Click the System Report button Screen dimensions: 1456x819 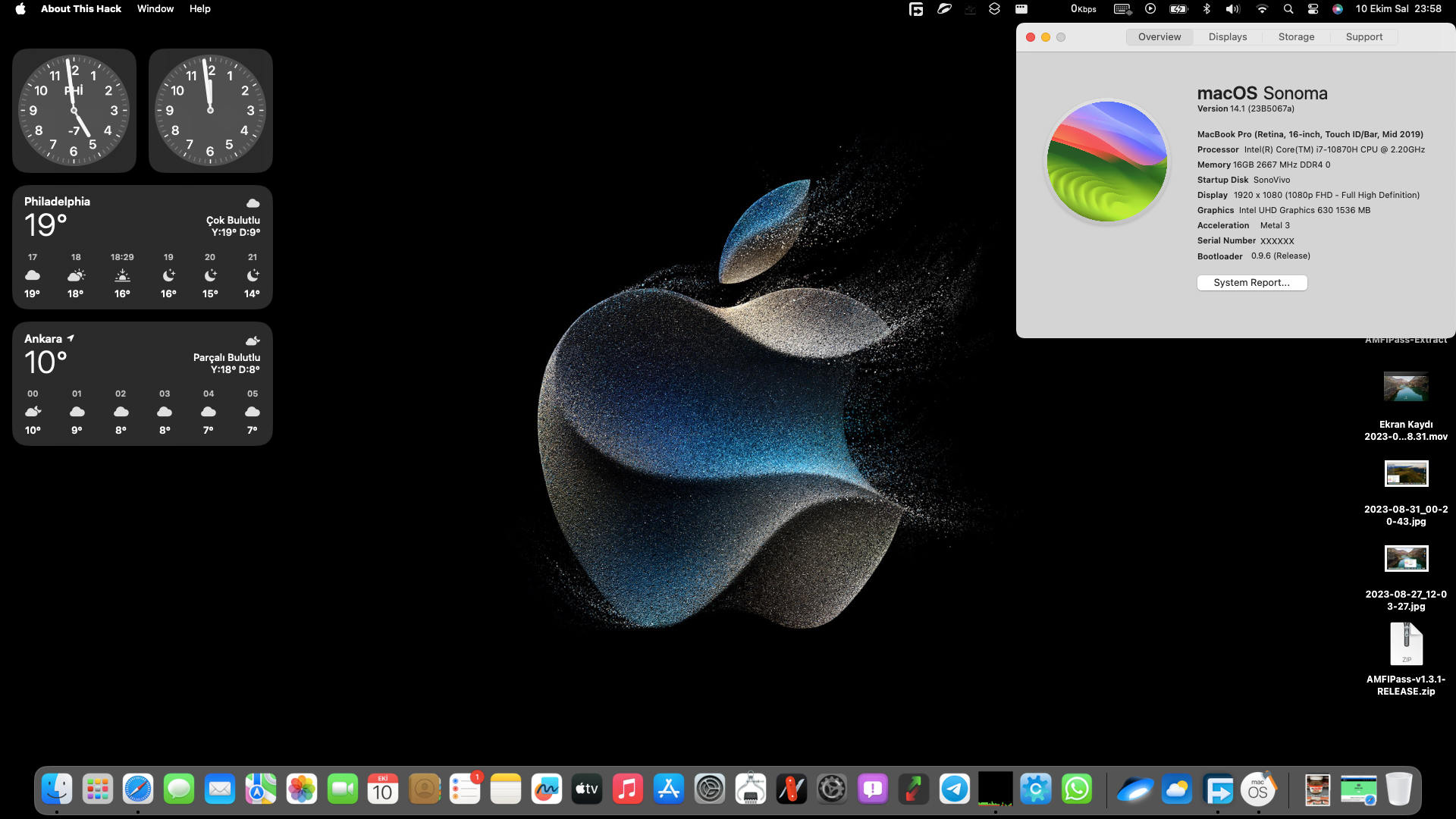[1251, 282]
